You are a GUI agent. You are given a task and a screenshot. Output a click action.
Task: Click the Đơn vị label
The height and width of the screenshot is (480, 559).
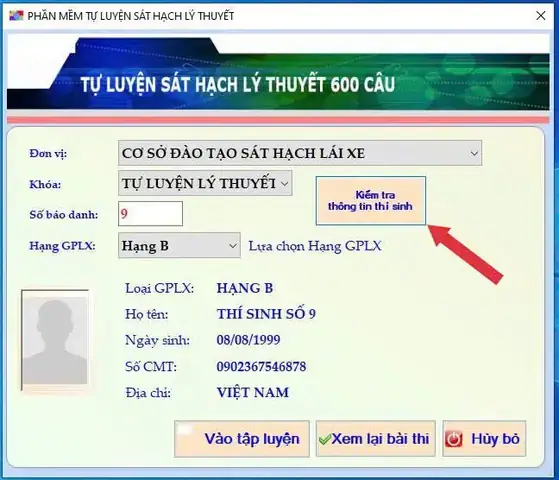(x=48, y=154)
